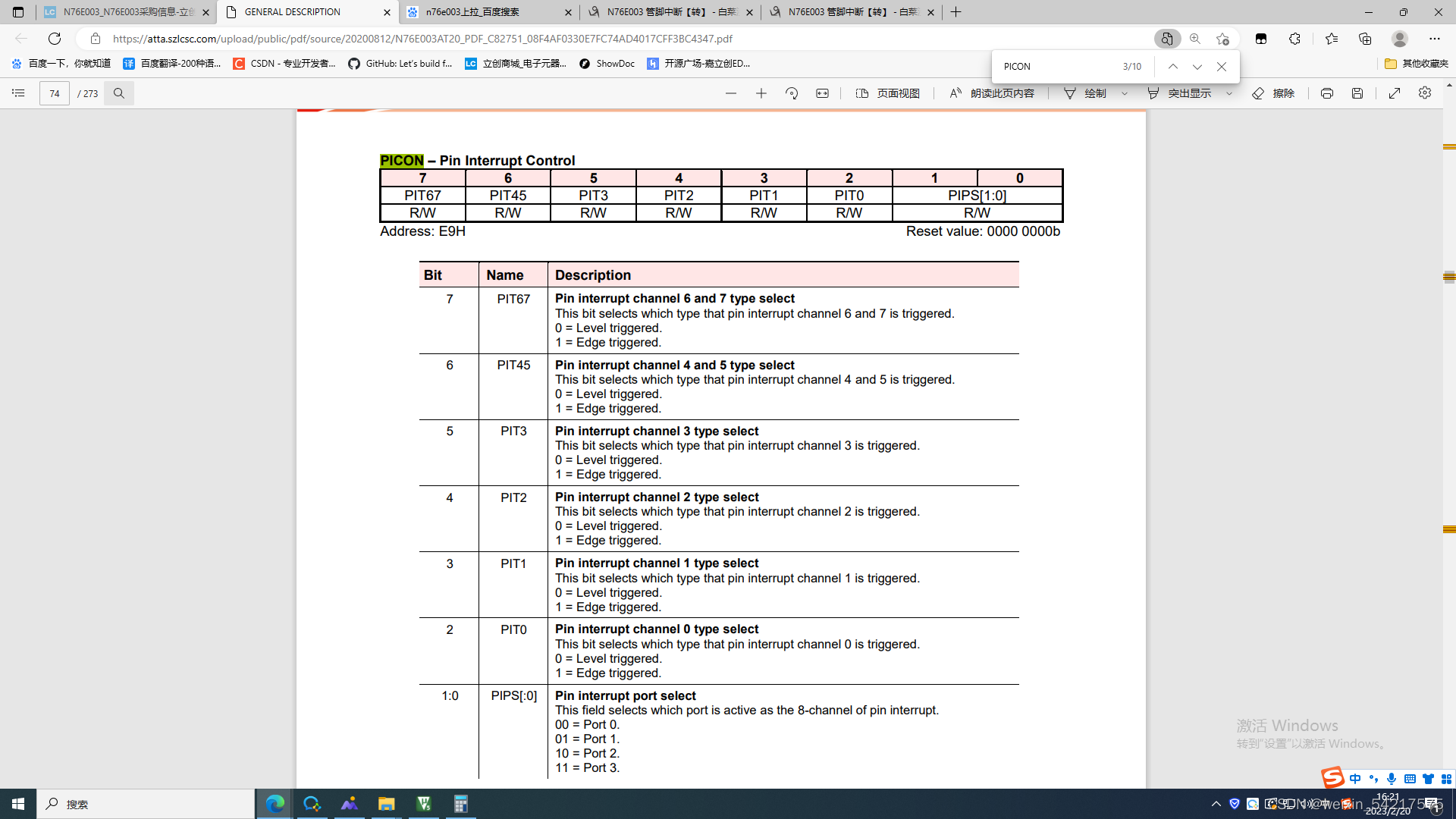Switch to the N76E003采购信息 tab
The width and height of the screenshot is (1456, 819).
tap(125, 12)
